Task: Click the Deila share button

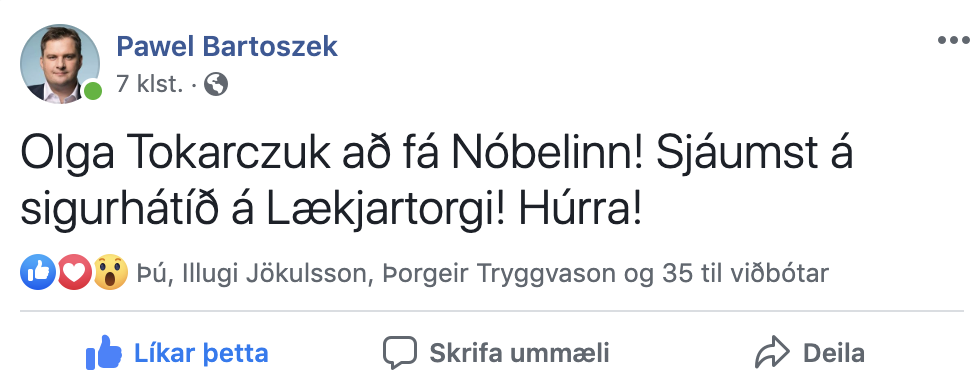Action: [x=810, y=353]
